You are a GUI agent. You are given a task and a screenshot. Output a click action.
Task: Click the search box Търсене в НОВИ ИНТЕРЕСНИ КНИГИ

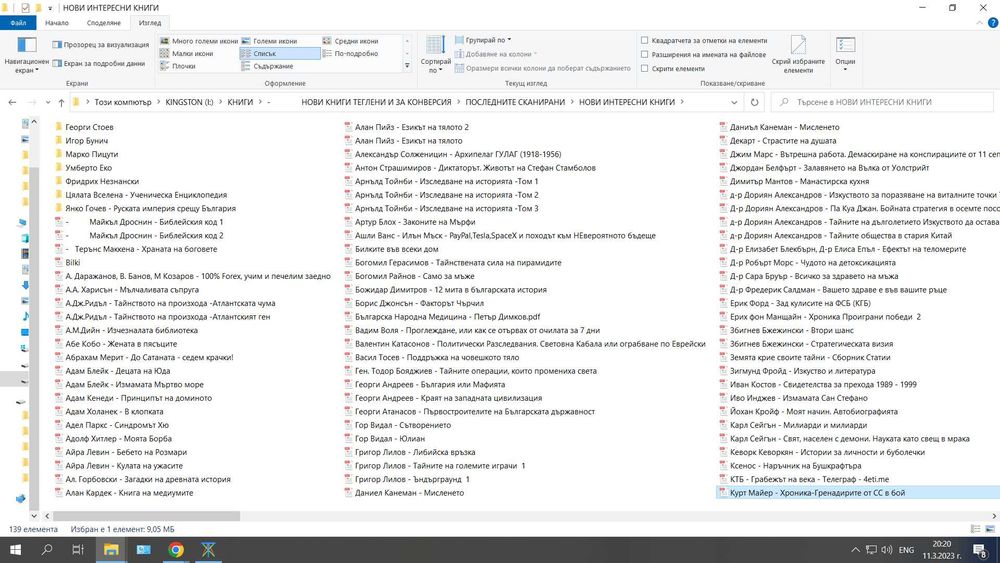882,102
